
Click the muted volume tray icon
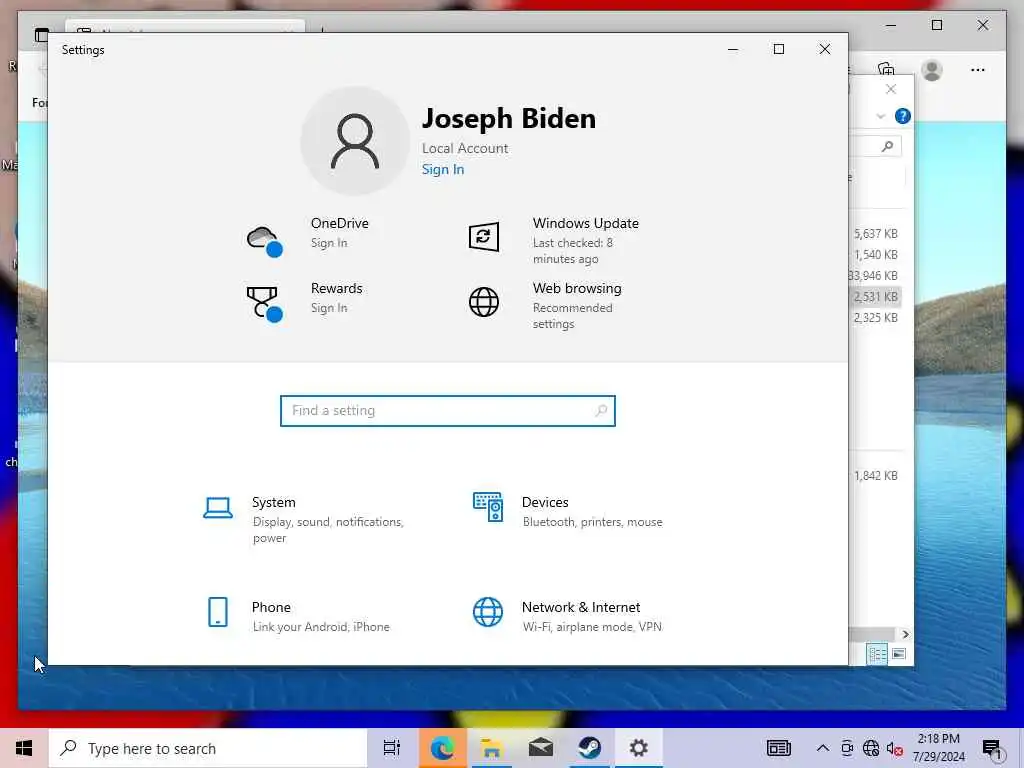(895, 748)
